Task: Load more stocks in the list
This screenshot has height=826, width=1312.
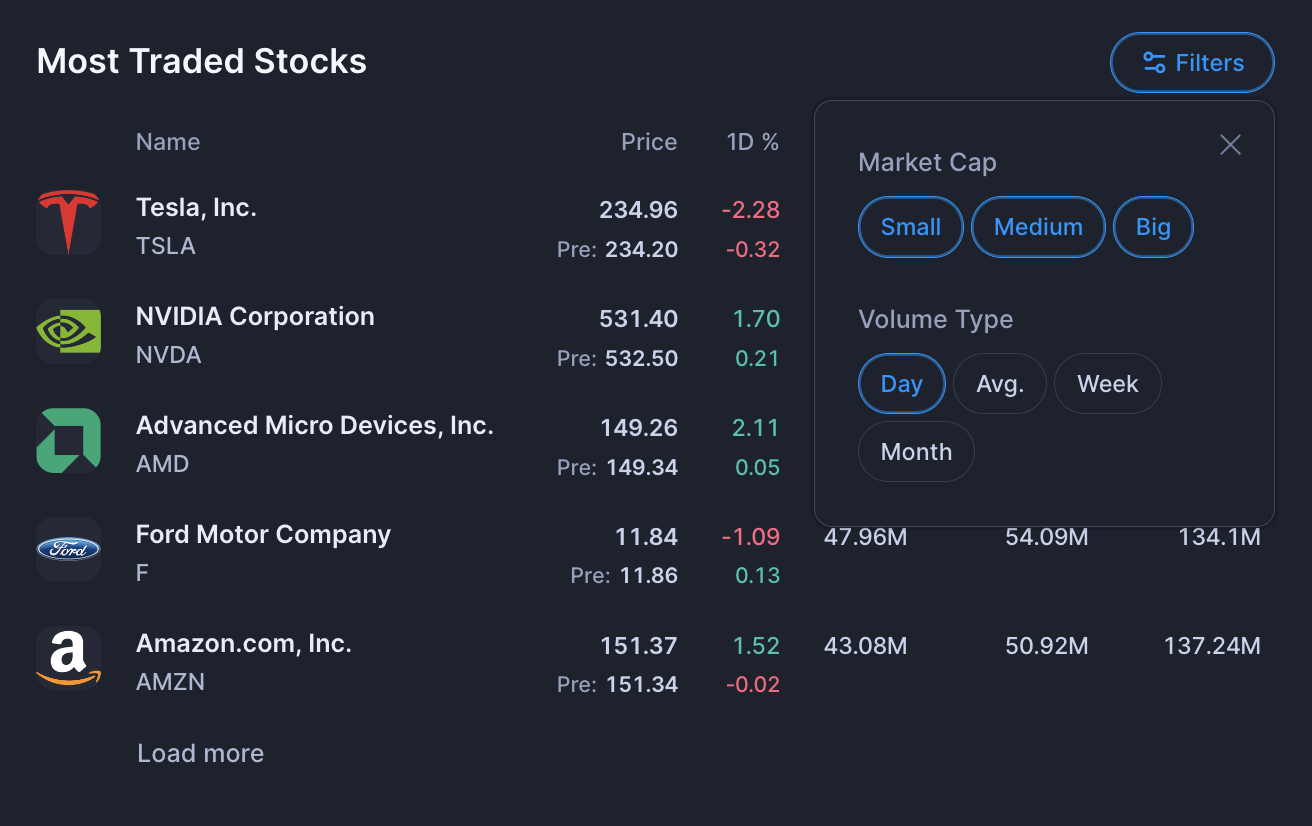Action: 200,753
